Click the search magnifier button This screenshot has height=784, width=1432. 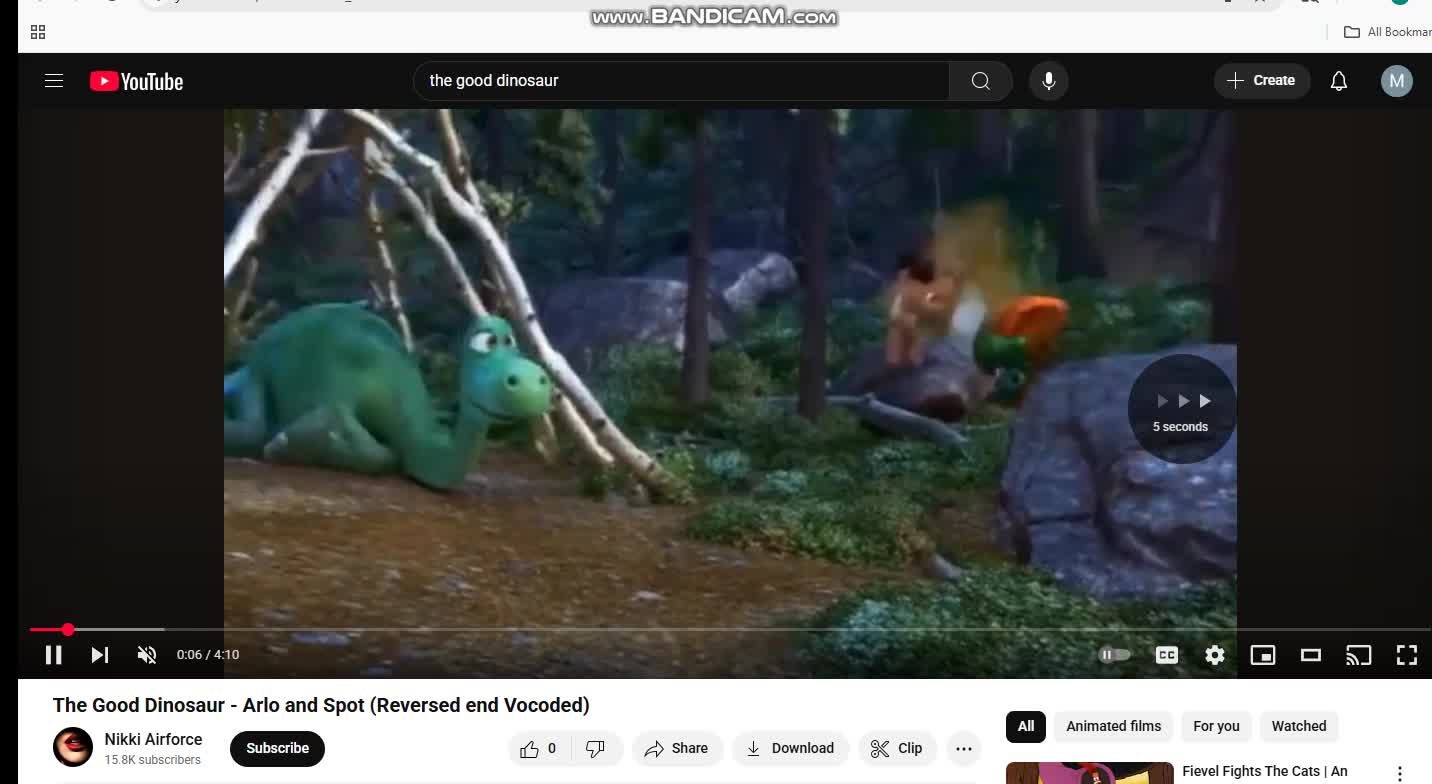click(x=980, y=81)
